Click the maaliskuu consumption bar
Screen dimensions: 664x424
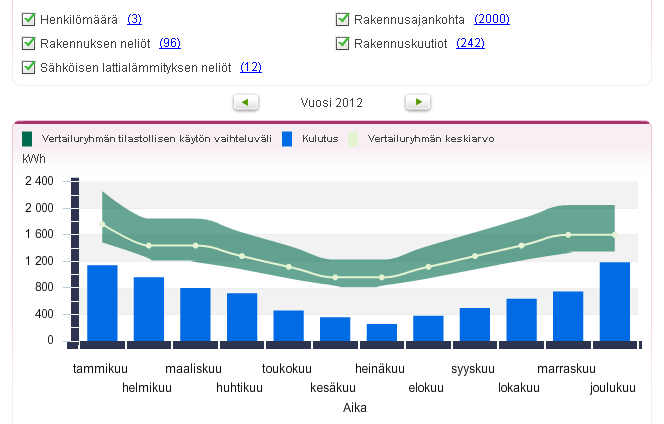pyautogui.click(x=195, y=315)
